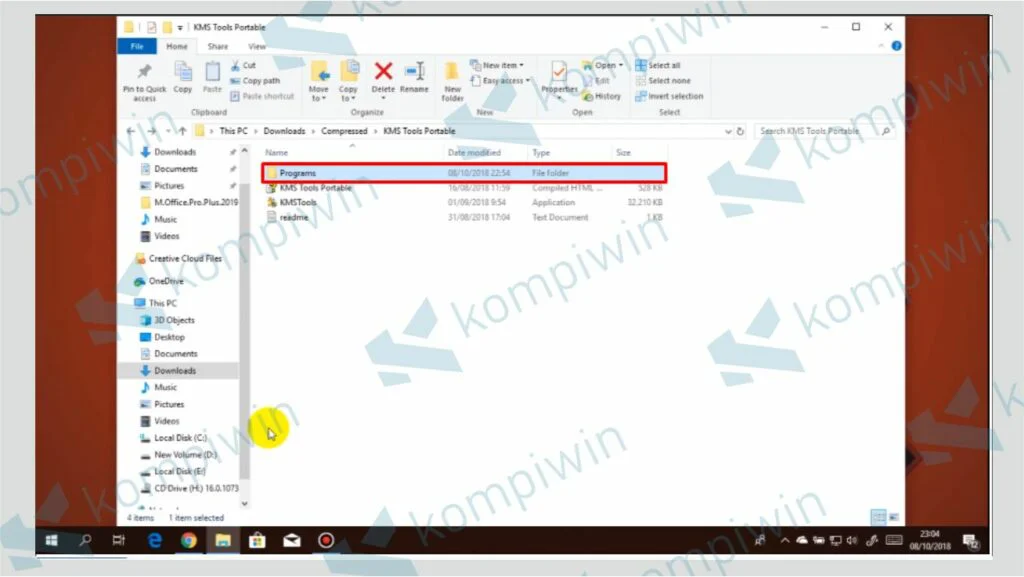Create a New folder
The height and width of the screenshot is (577, 1024).
click(452, 82)
